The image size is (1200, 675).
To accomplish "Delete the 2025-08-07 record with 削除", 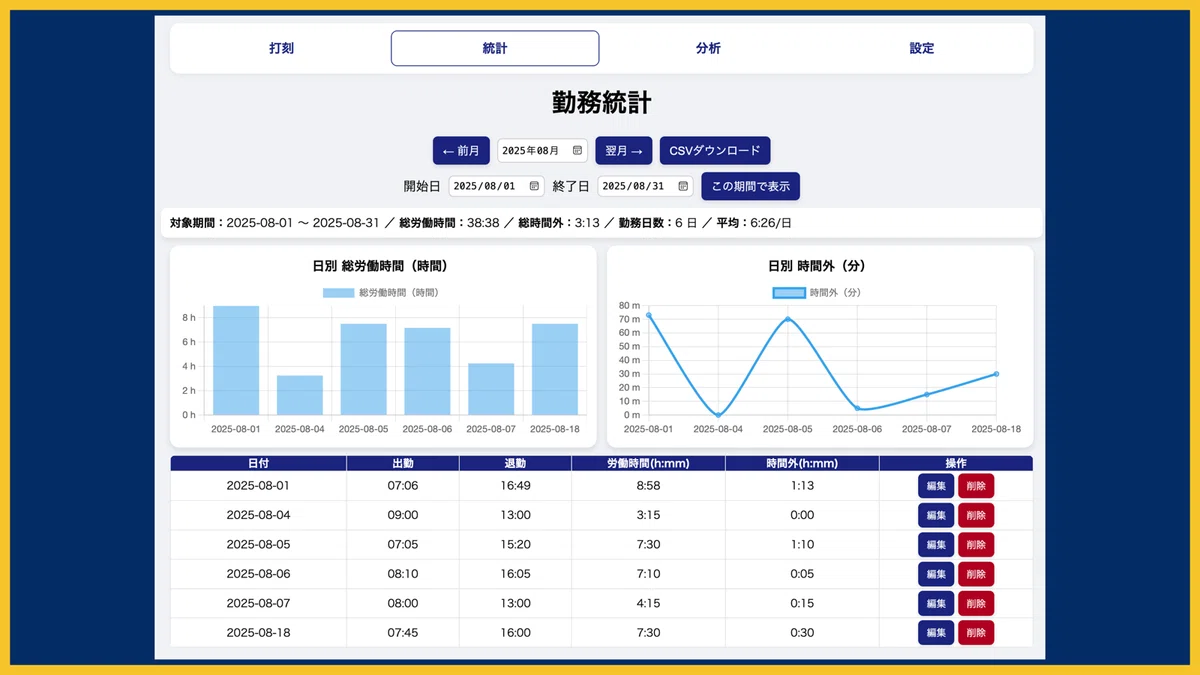I will tap(976, 603).
